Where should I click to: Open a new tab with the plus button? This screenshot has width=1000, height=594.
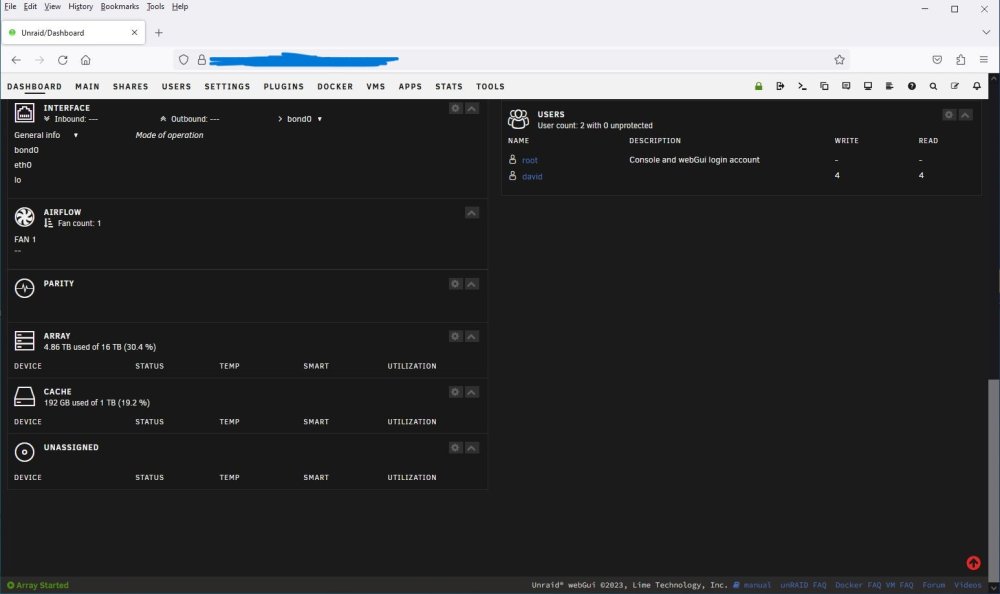pyautogui.click(x=159, y=33)
